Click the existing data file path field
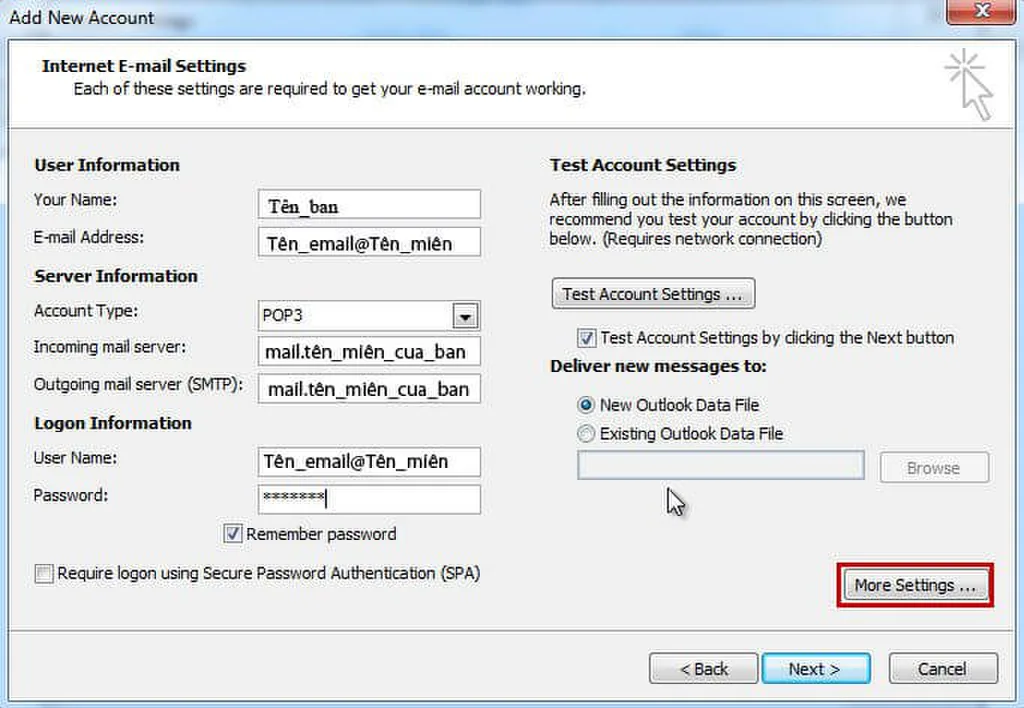1024x708 pixels. [x=721, y=465]
